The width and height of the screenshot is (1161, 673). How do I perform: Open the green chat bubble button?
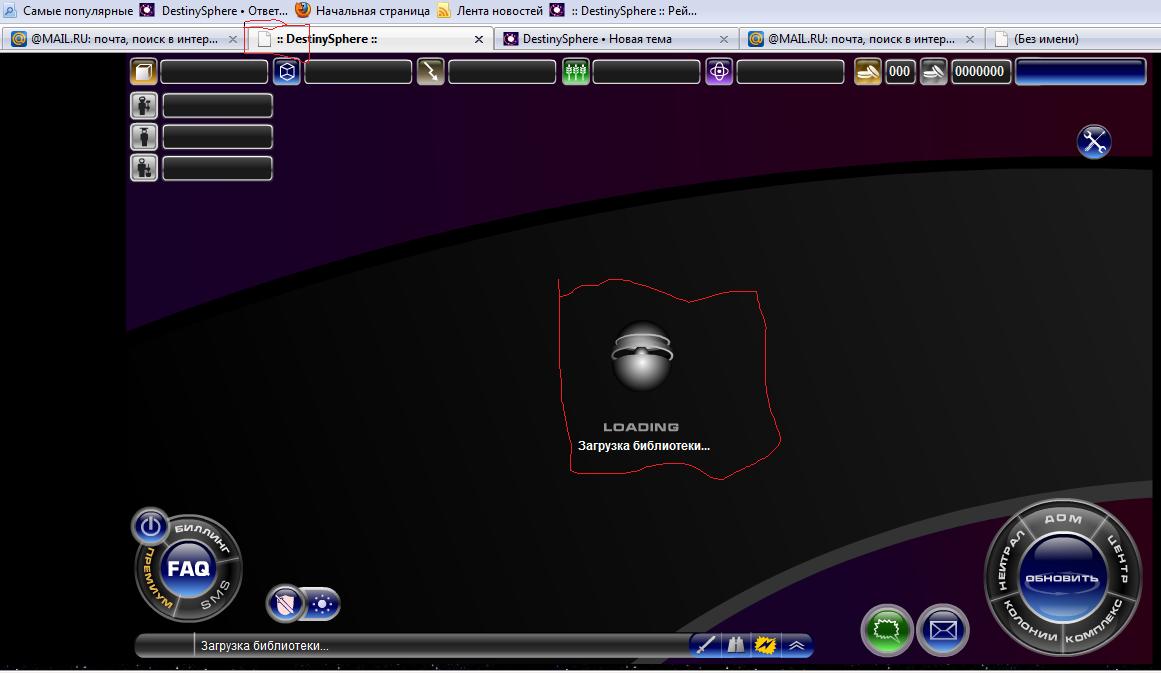pyautogui.click(x=886, y=630)
